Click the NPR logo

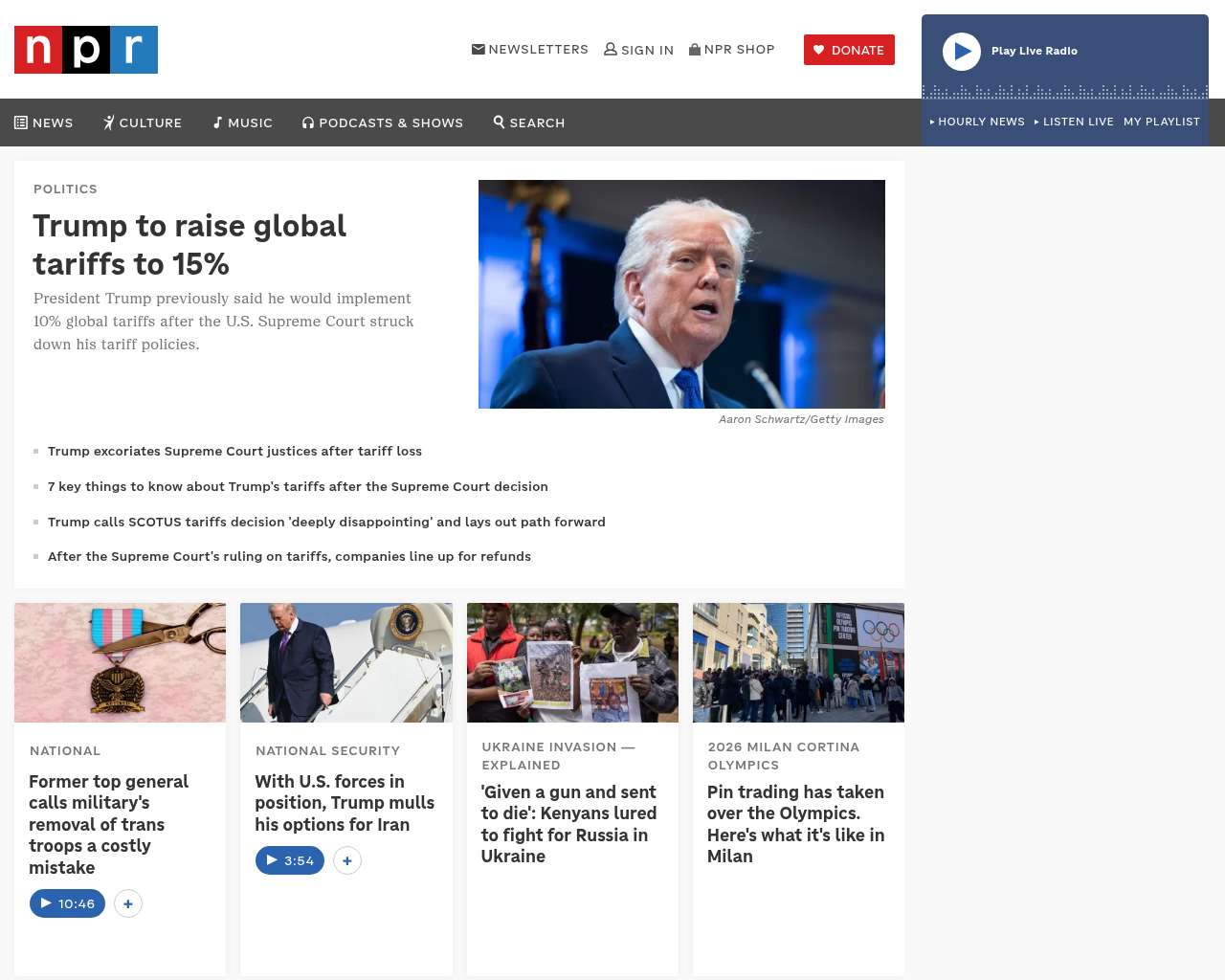point(86,50)
